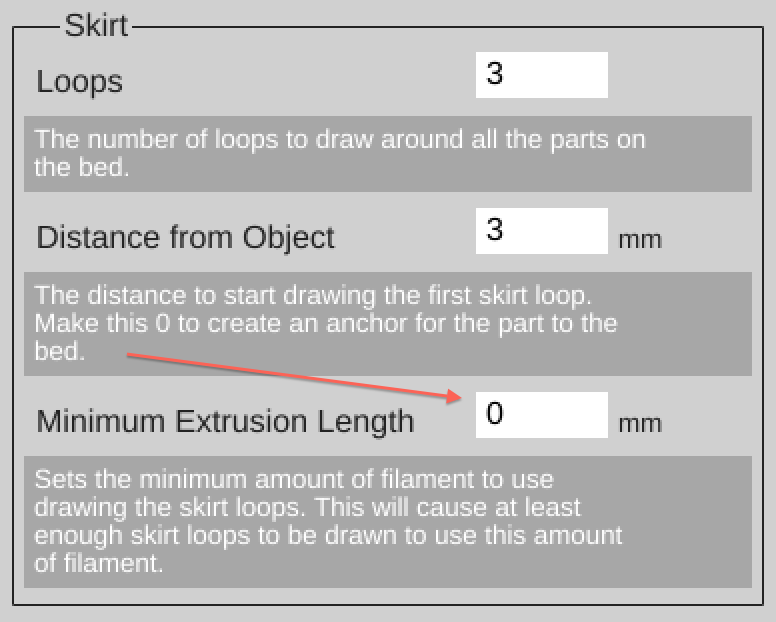Click the Skirt group title
Viewport: 776px width, 622px height.
[x=96, y=24]
